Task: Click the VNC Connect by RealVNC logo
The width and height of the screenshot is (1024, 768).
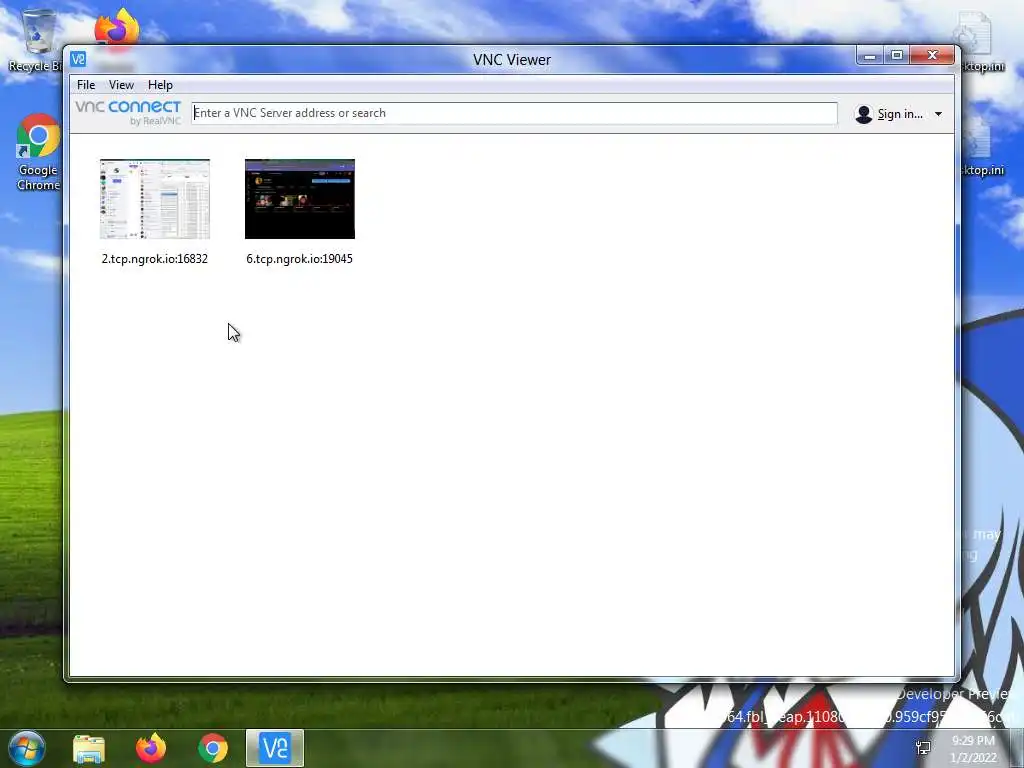Action: point(128,112)
